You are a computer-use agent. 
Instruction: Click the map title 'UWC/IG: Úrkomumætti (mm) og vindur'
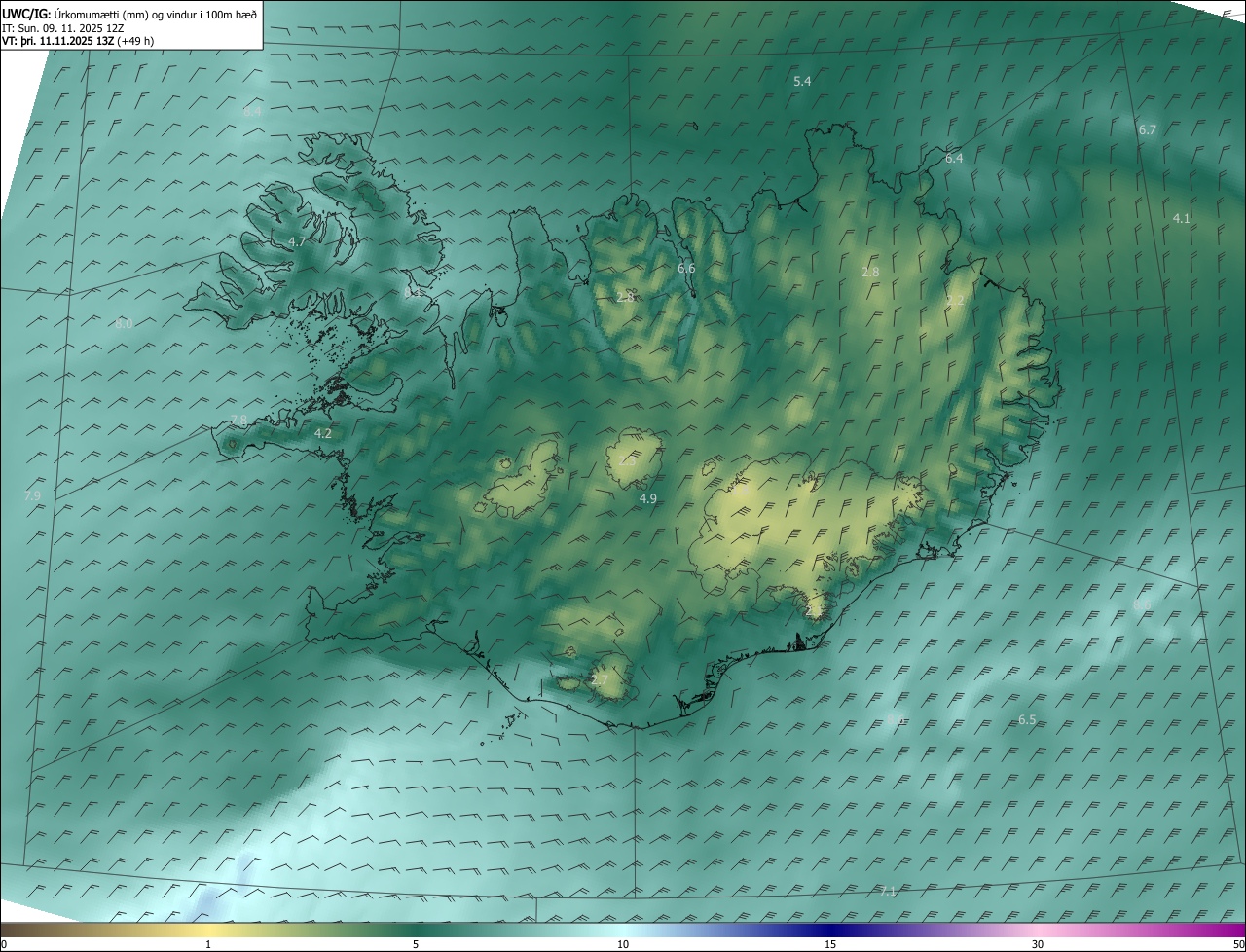pos(130,14)
